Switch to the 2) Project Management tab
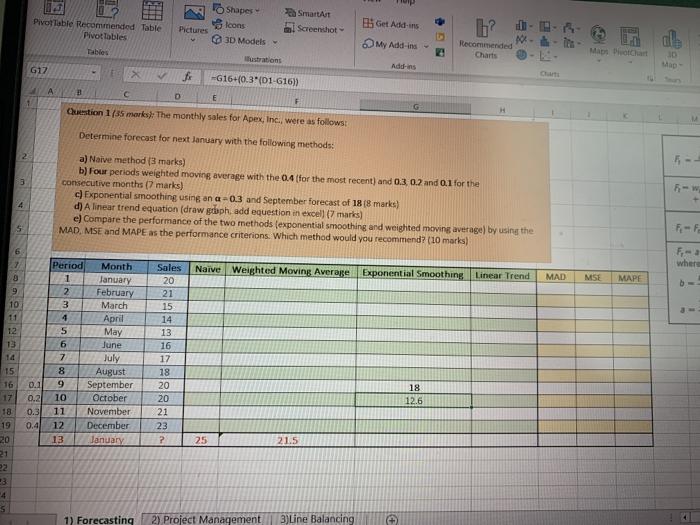 point(206,519)
